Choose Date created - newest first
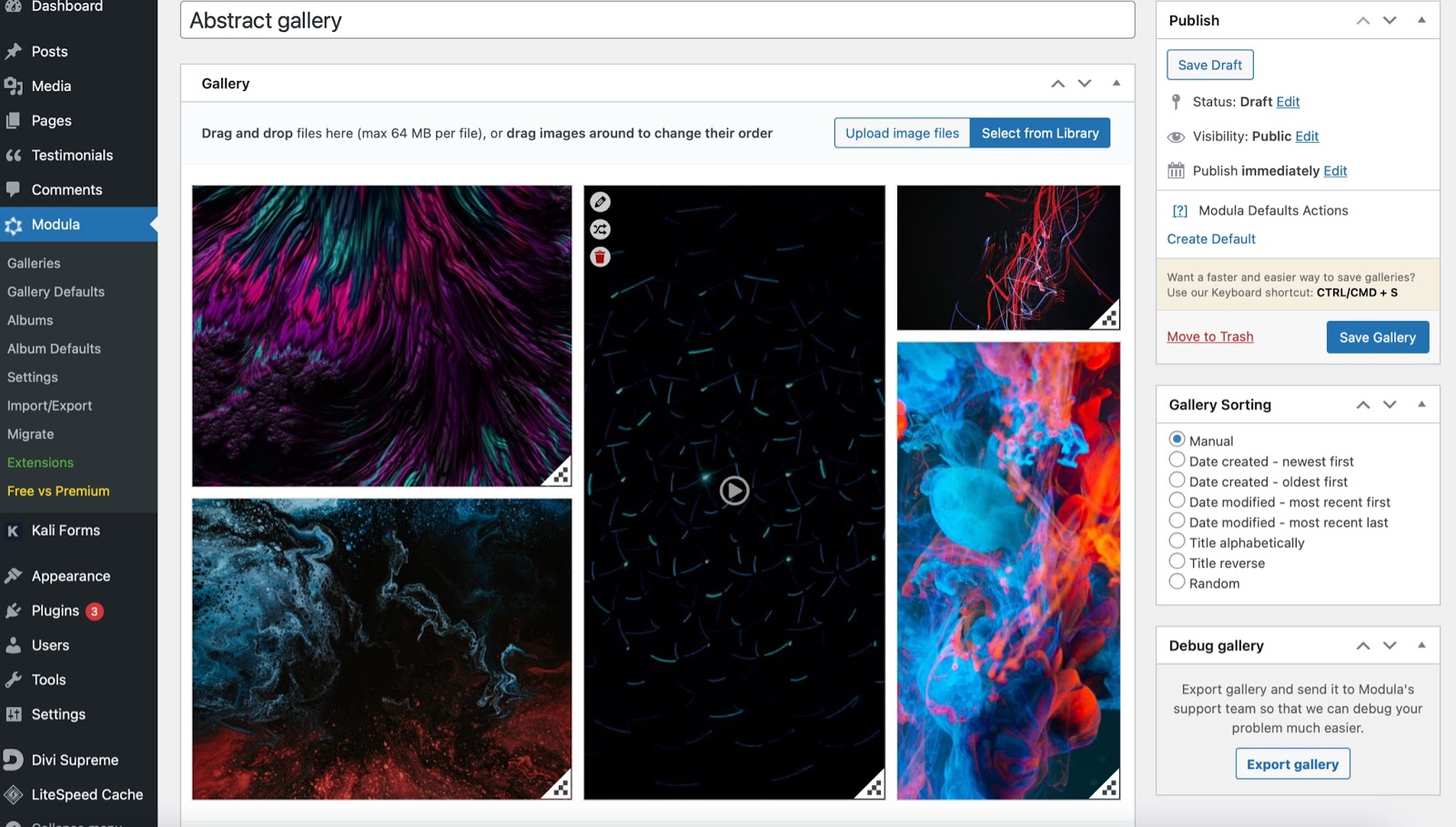The height and width of the screenshot is (827, 1456). pyautogui.click(x=1177, y=460)
